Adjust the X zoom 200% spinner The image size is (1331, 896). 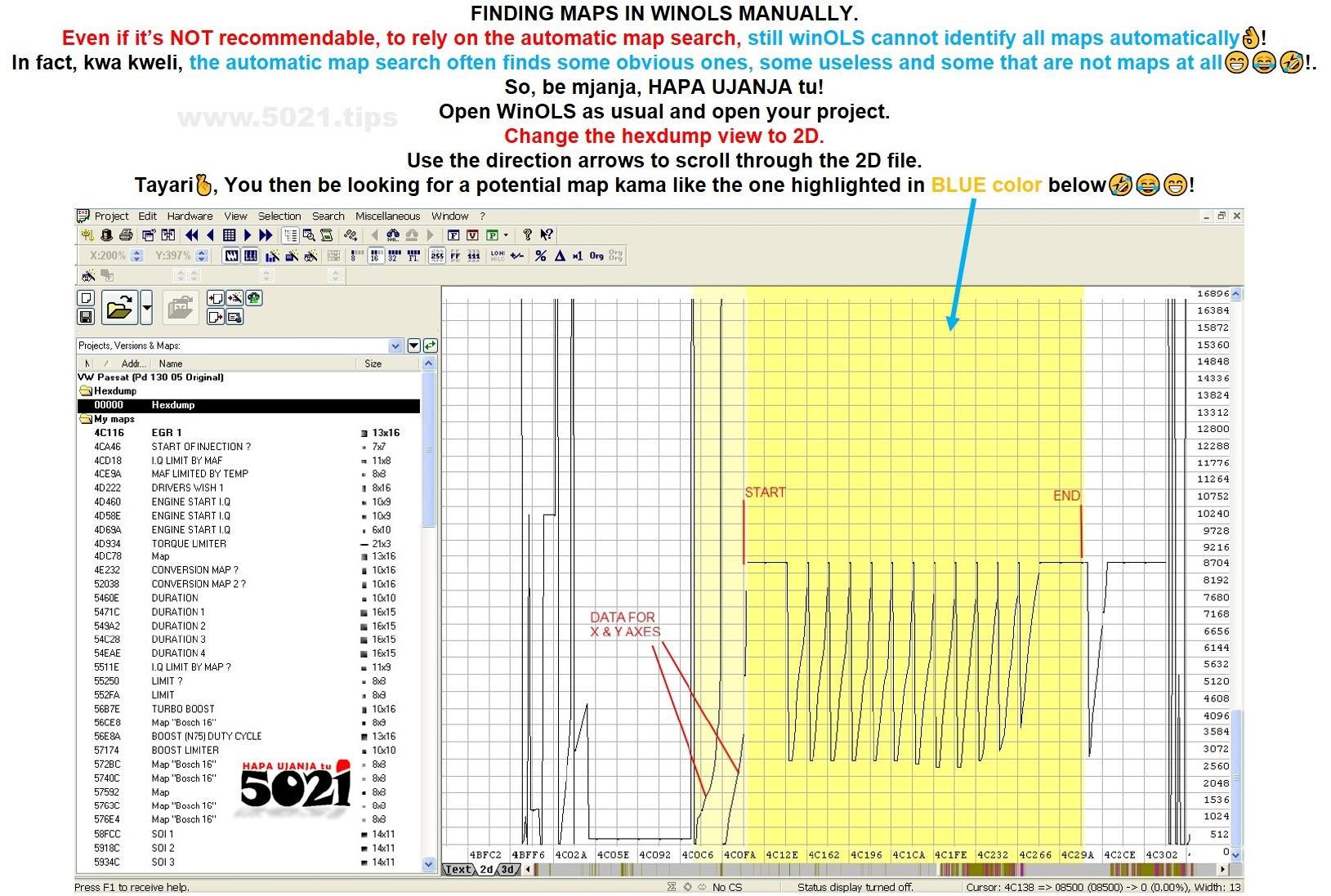coord(137,256)
